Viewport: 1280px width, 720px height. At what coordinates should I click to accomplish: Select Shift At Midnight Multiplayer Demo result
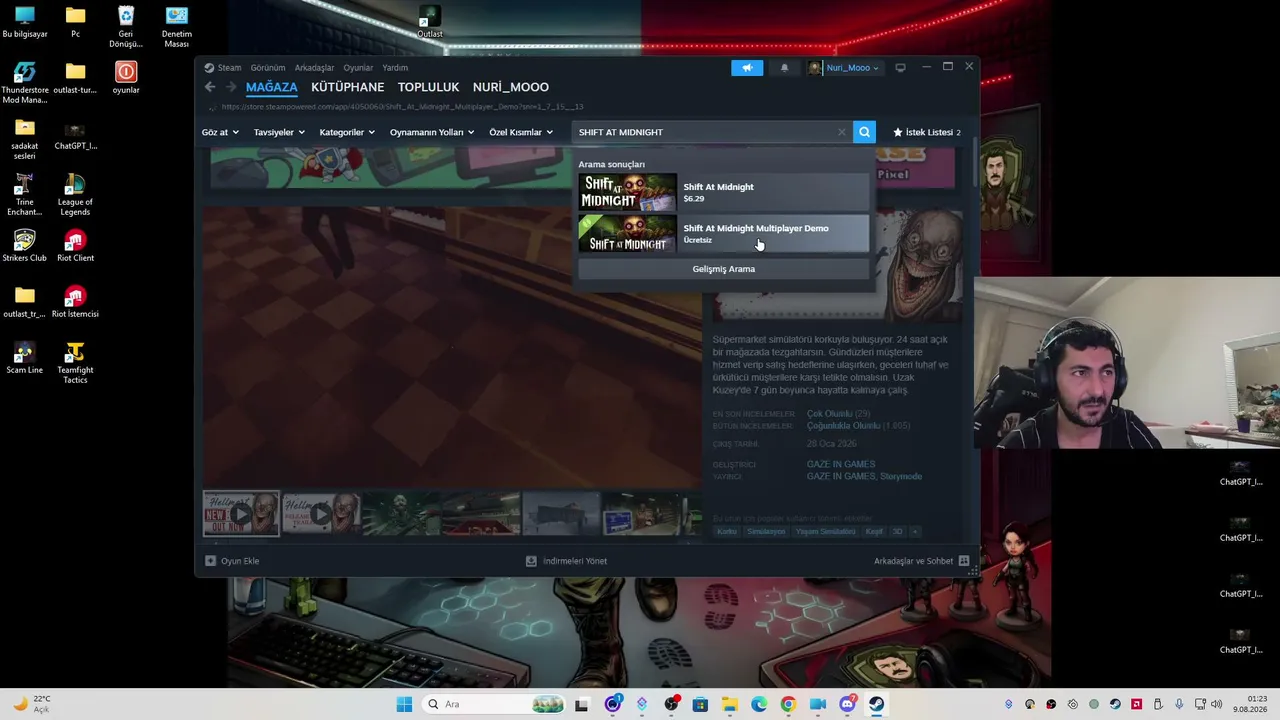pos(724,233)
